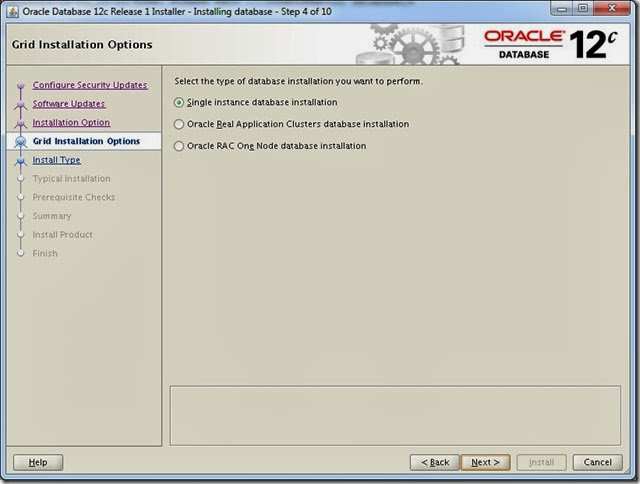Click the Summary step text

[52, 216]
